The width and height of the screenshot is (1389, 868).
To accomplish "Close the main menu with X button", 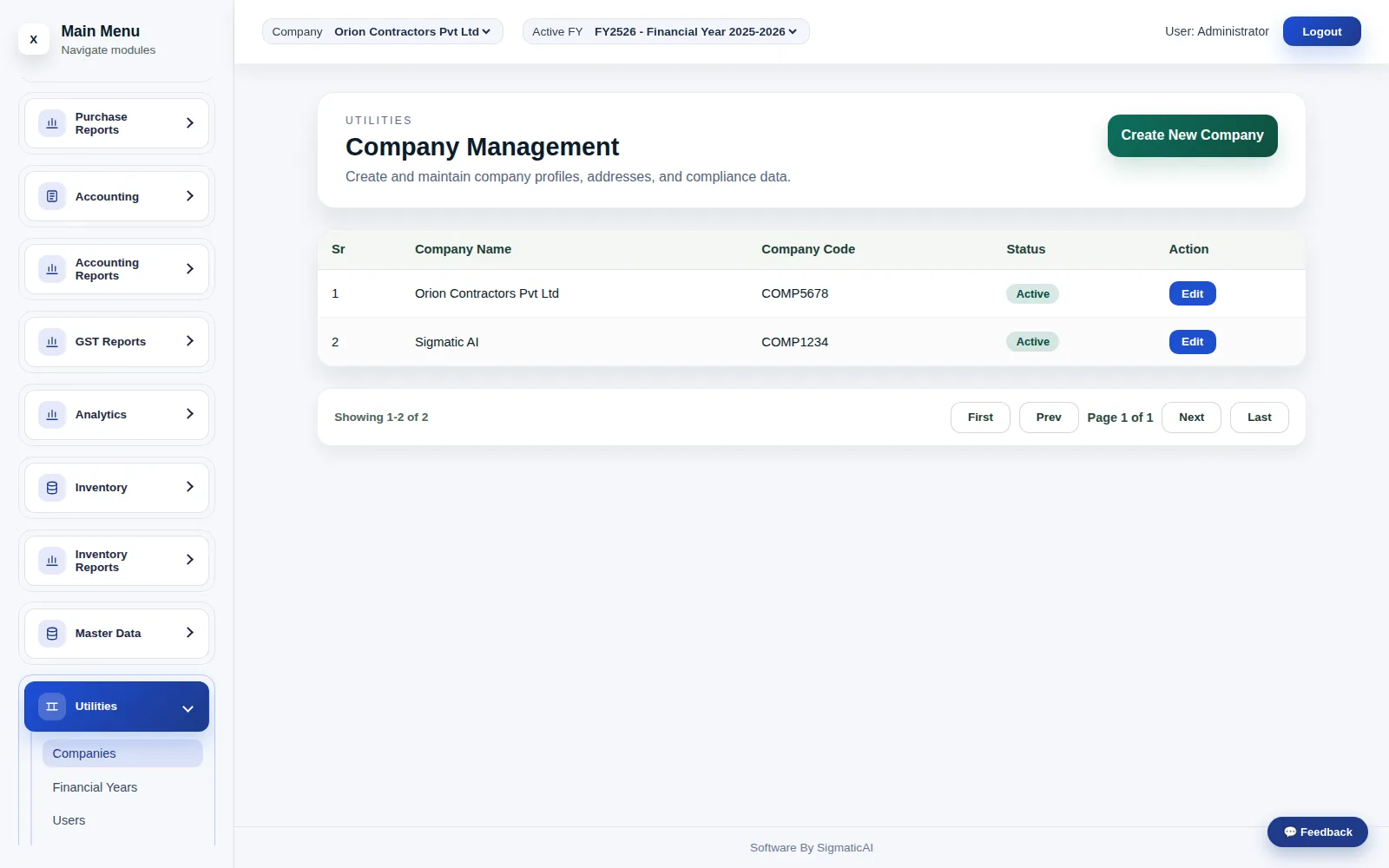I will coord(34,39).
